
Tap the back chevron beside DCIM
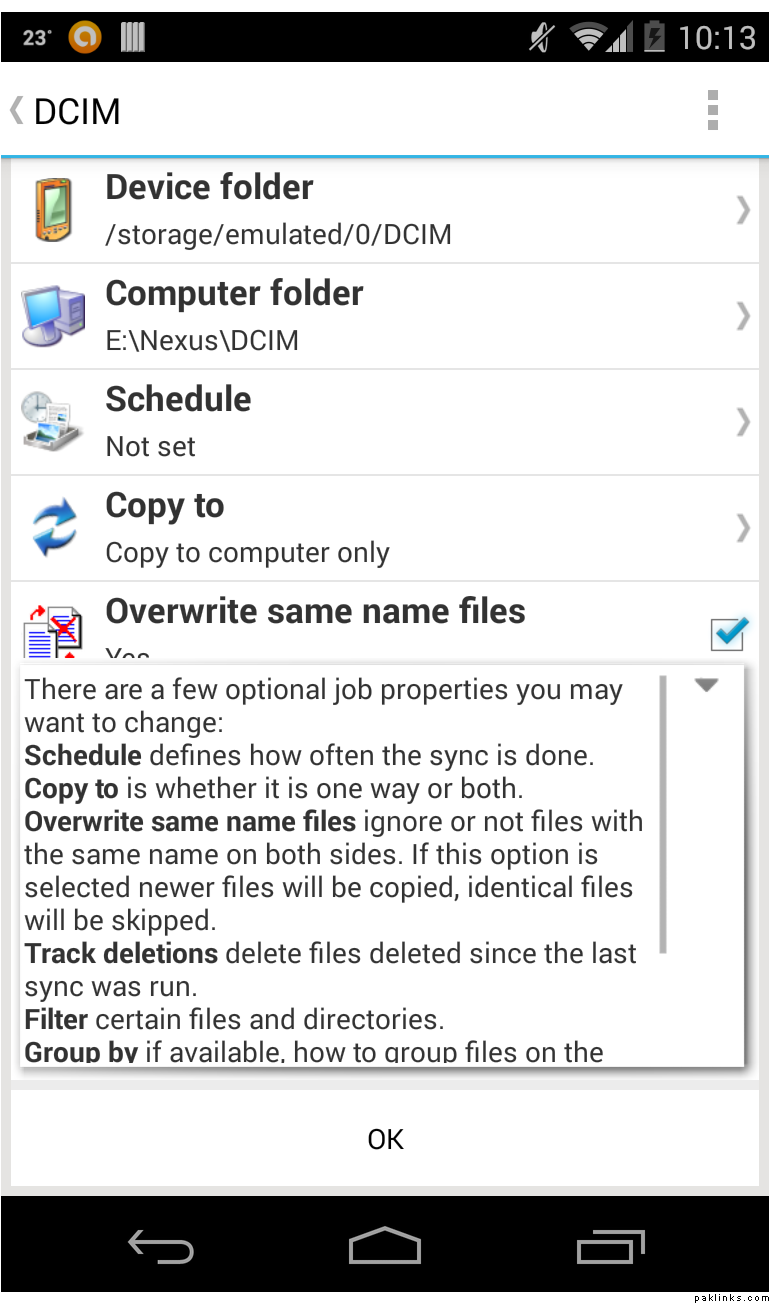(x=16, y=110)
